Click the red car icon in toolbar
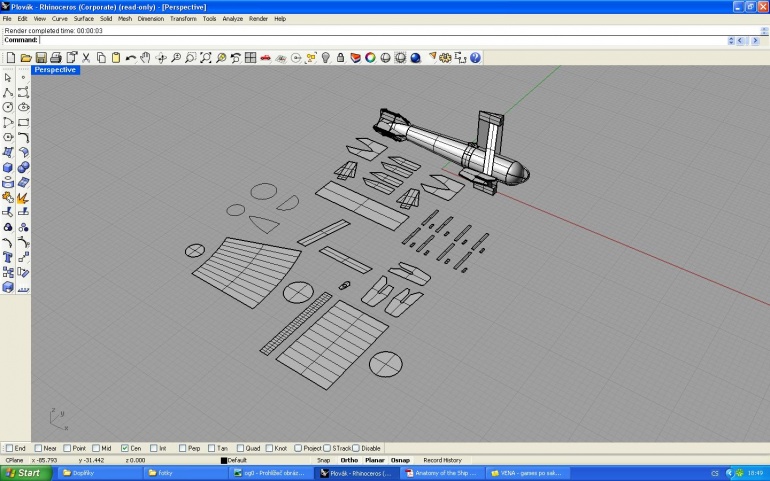Viewport: 770px width, 481px height. [266, 58]
